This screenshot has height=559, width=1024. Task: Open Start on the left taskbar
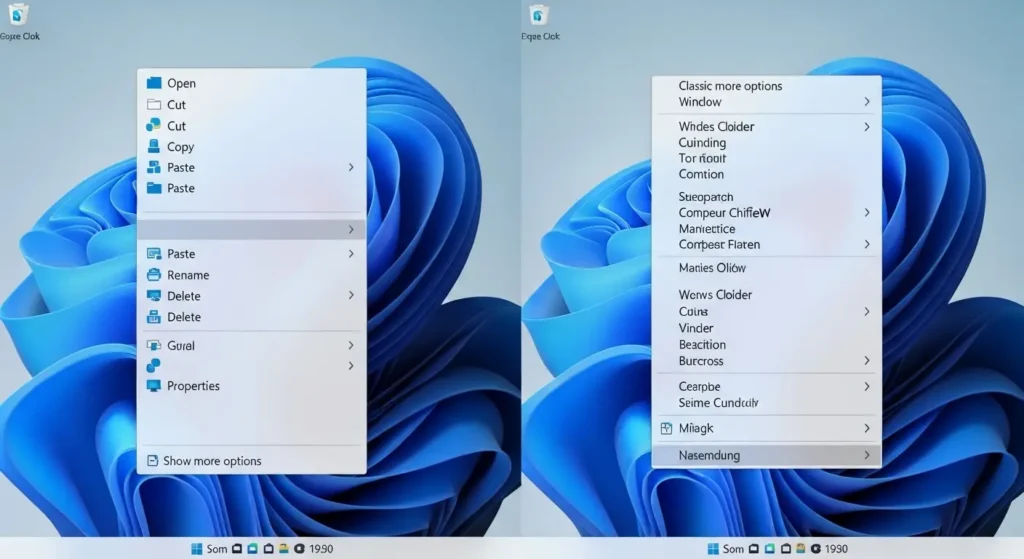tap(197, 549)
